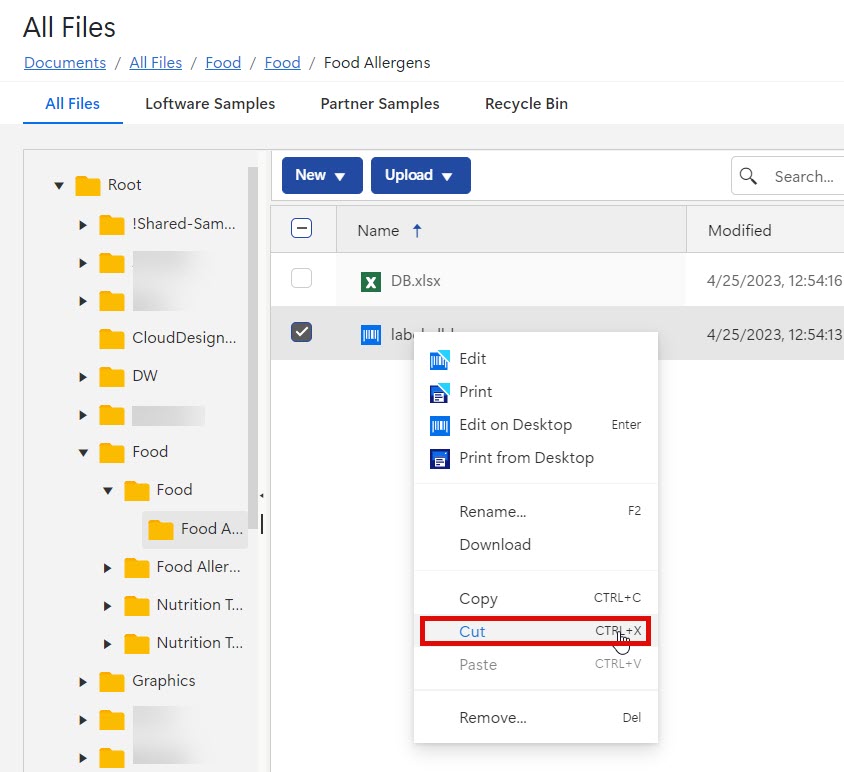844x772 pixels.
Task: Click the Print from Desktop icon
Action: [x=440, y=458]
